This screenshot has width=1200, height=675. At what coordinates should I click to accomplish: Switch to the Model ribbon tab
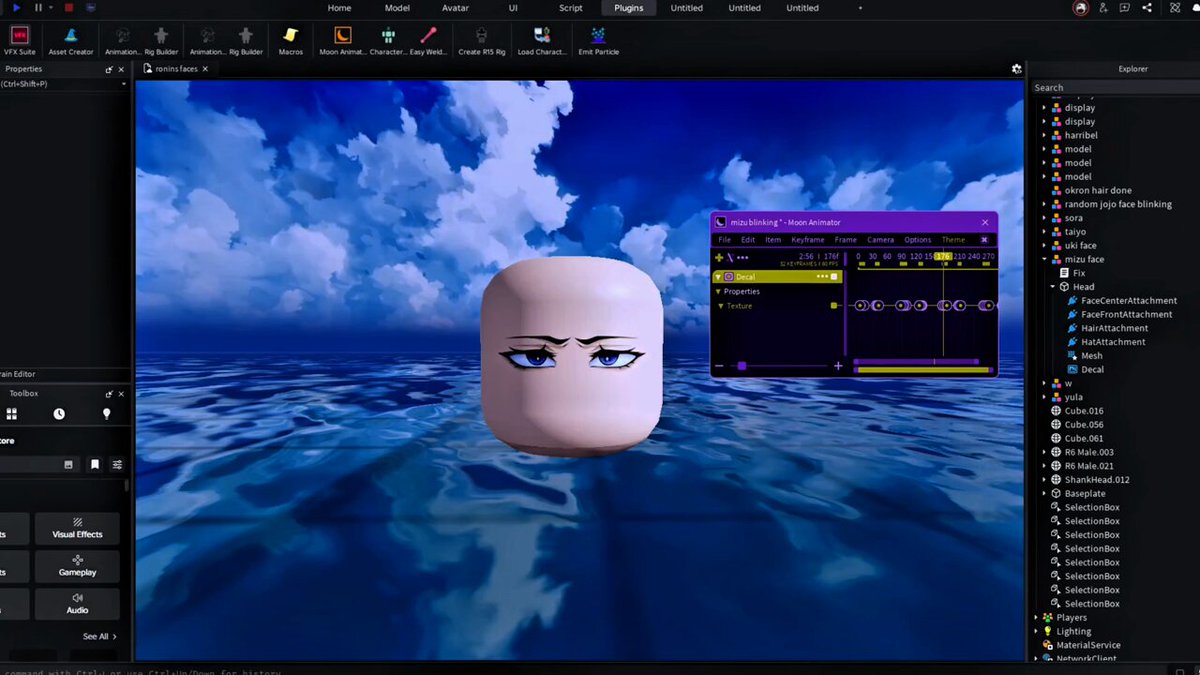(x=397, y=8)
